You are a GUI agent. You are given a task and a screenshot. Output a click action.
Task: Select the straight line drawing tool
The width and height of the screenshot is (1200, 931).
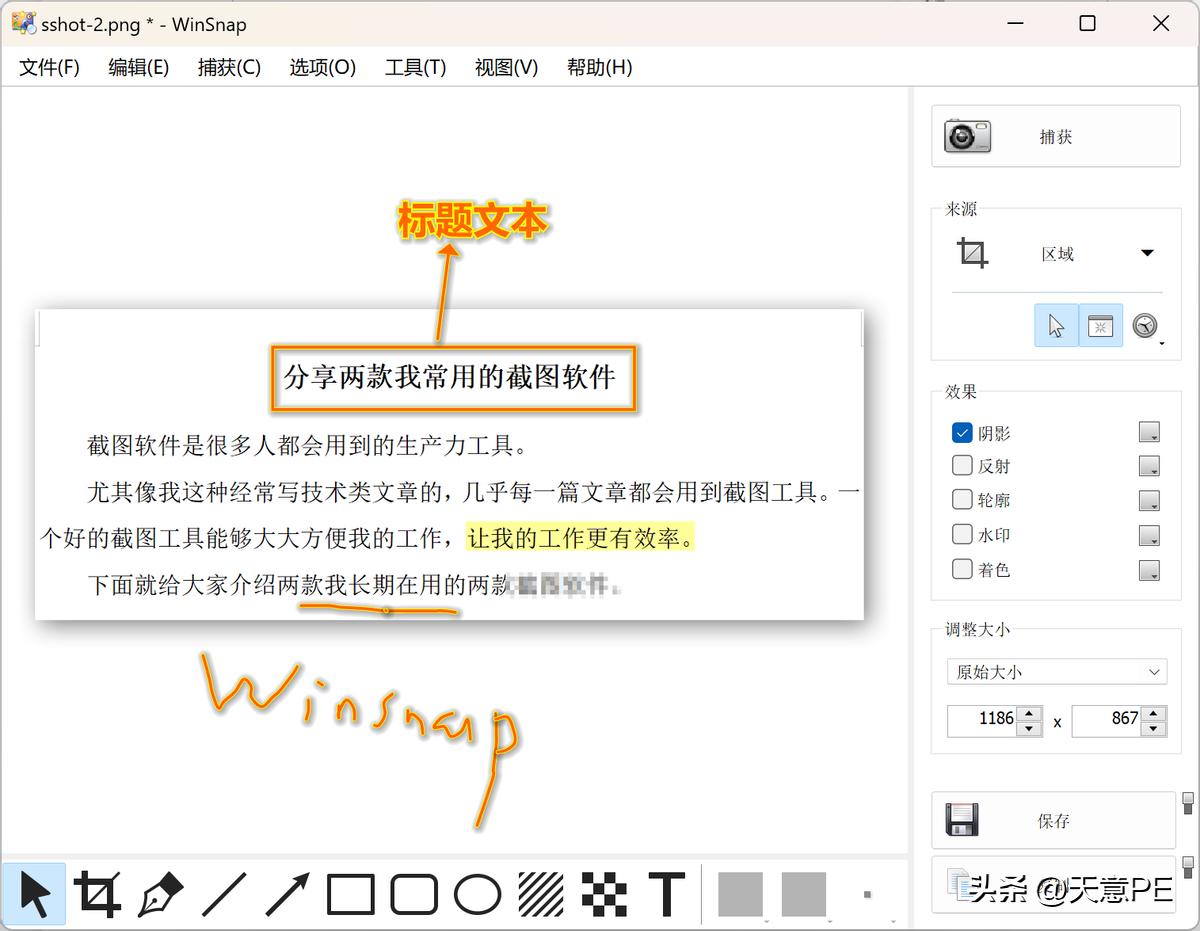click(x=222, y=893)
